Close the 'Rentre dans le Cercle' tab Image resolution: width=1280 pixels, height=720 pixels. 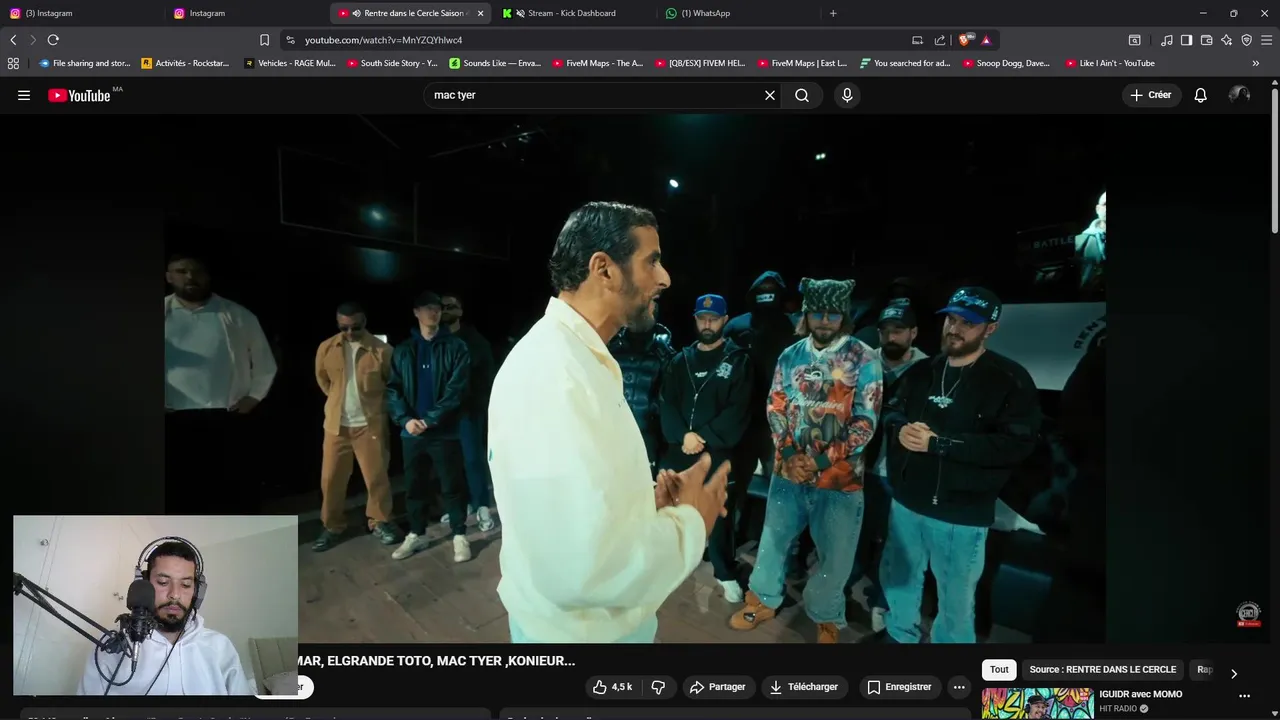click(x=481, y=13)
